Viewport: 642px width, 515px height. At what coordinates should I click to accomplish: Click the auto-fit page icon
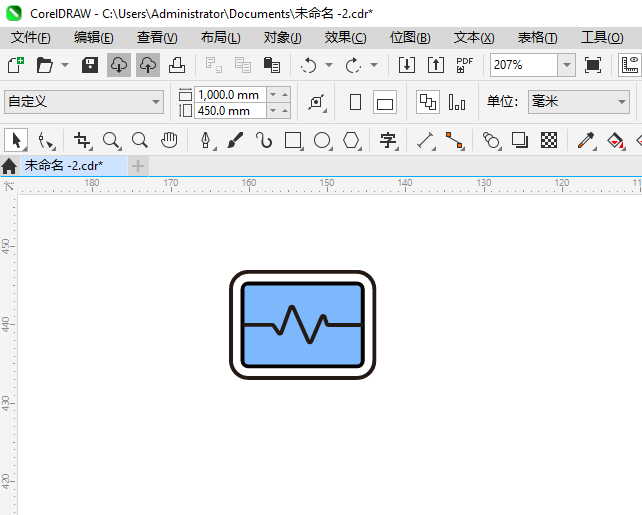(x=316, y=102)
